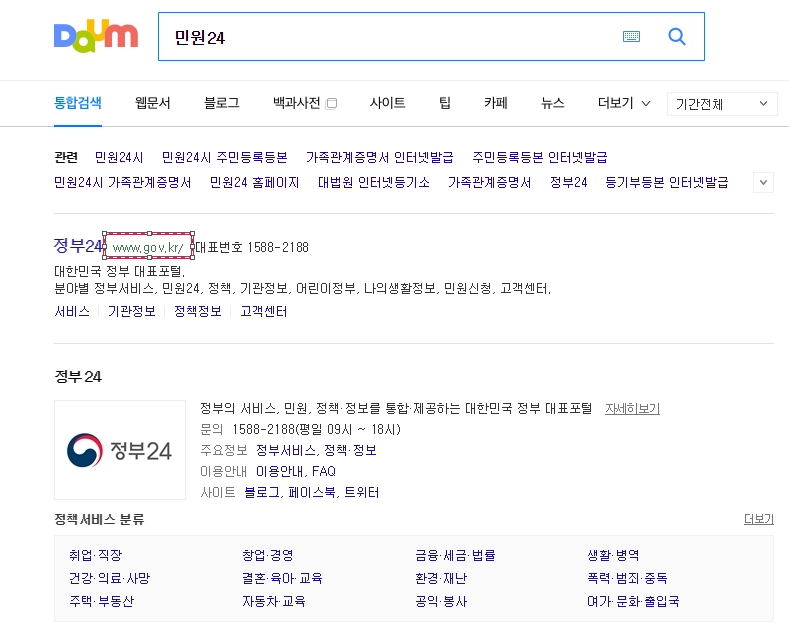Select the 생활·병역 category
Screen dimensions: 789x634
coord(613,555)
